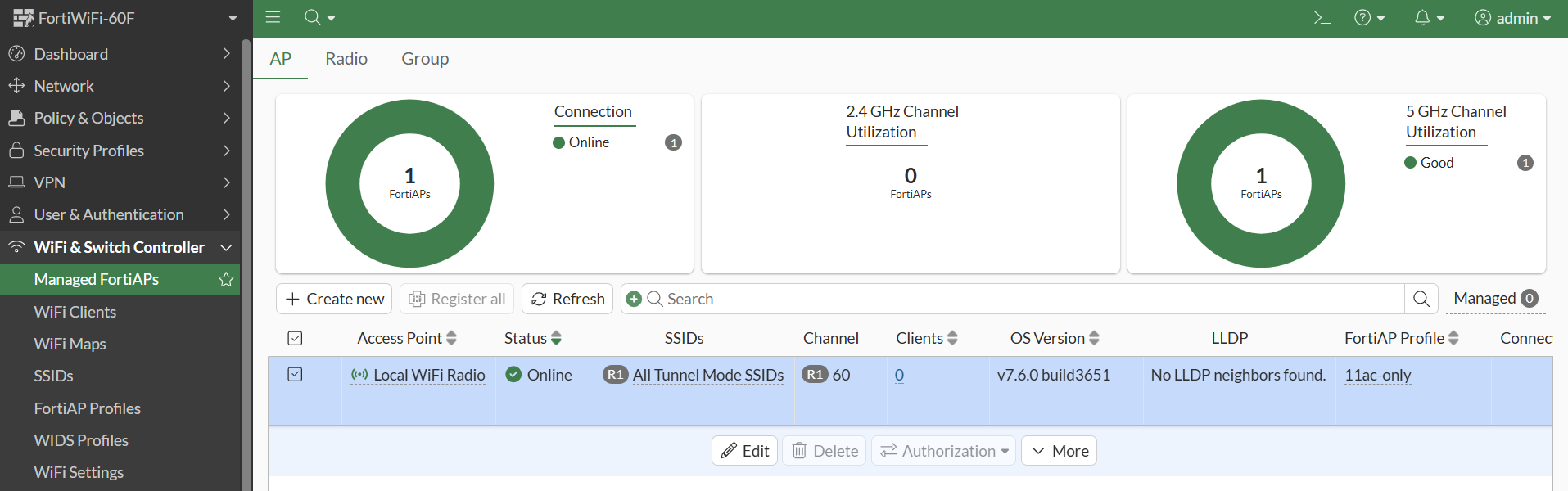Switch to the Radio tab

[346, 59]
